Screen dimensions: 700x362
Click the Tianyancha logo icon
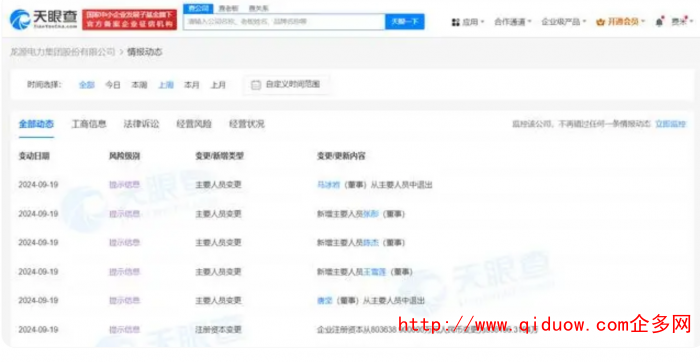point(20,20)
